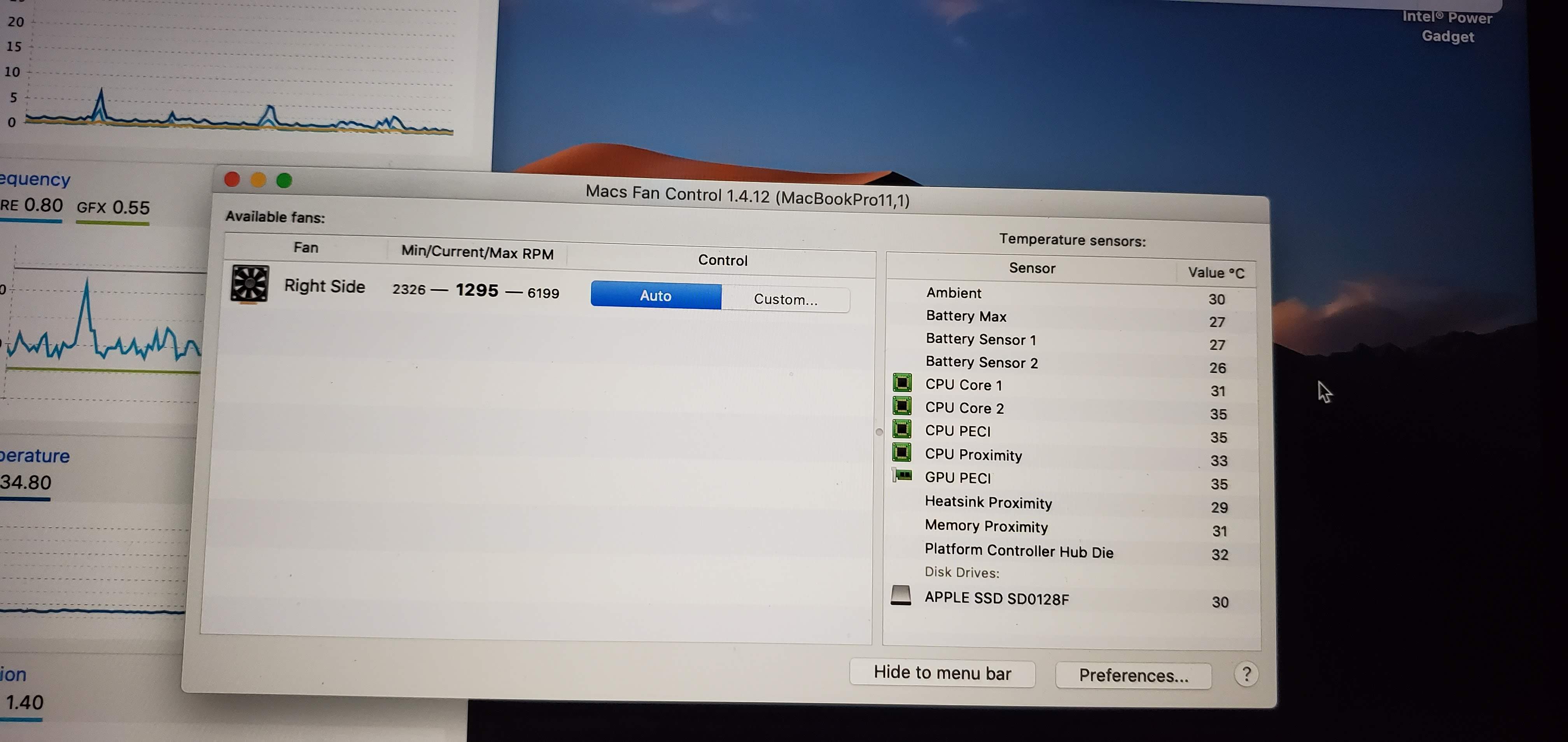The height and width of the screenshot is (742, 1568).
Task: Select the CPU PECI label
Action: (958, 431)
